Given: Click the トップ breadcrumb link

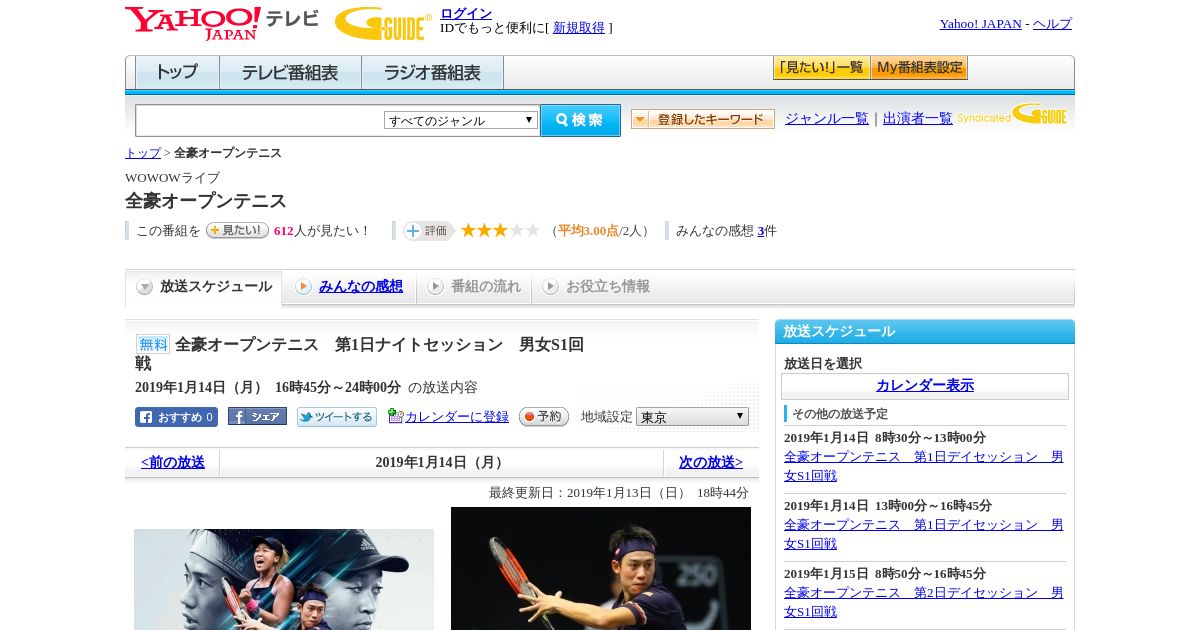Looking at the screenshot, I should 142,153.
